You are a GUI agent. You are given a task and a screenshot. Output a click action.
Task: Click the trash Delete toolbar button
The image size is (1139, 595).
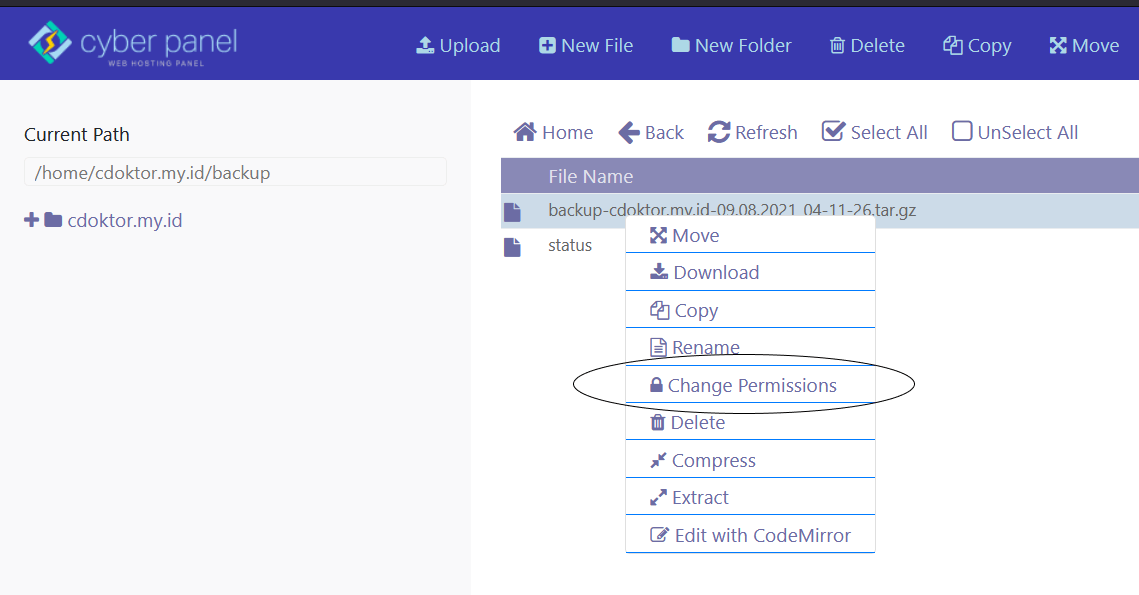click(867, 46)
